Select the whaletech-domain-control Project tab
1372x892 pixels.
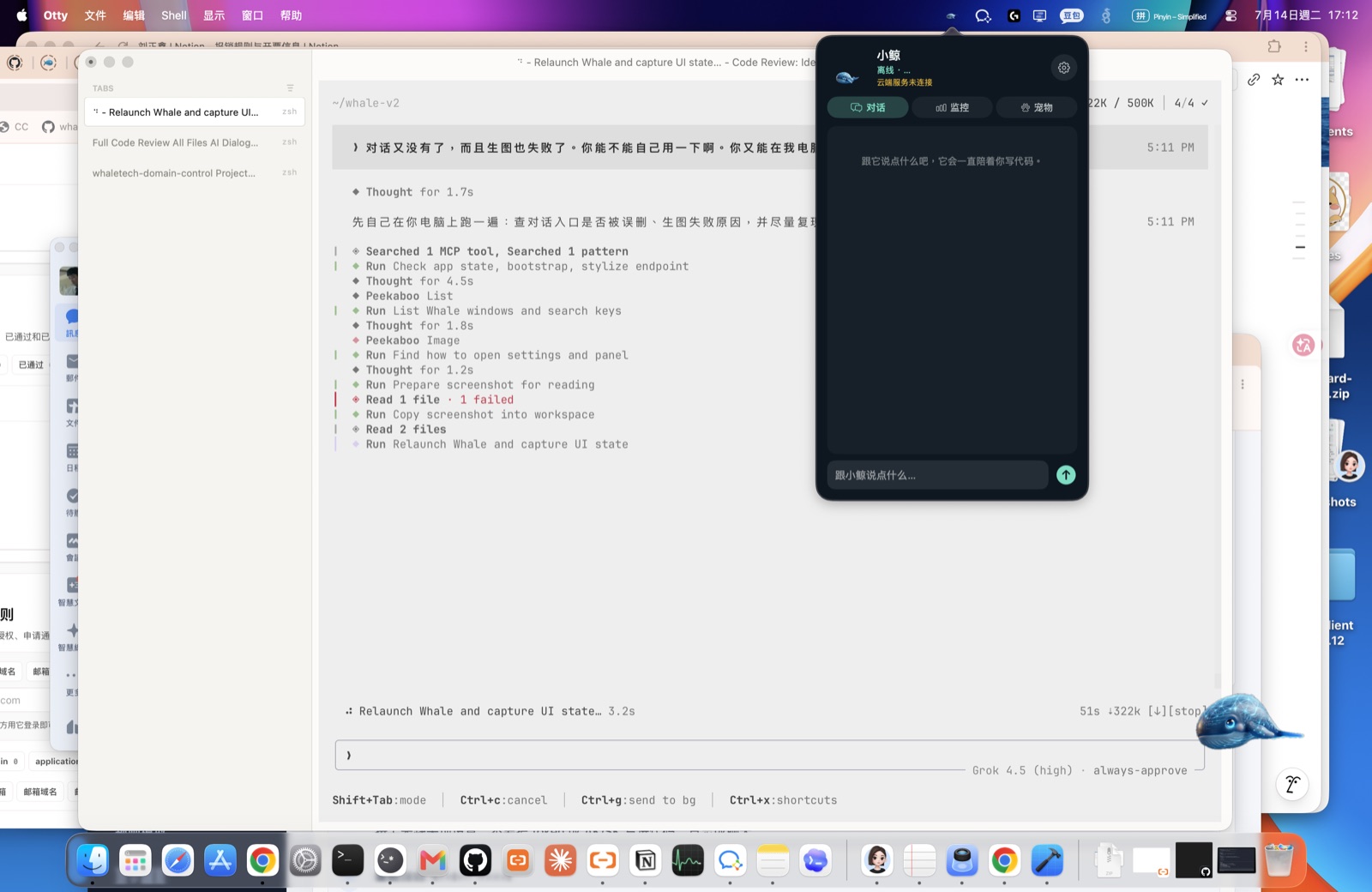pos(195,173)
